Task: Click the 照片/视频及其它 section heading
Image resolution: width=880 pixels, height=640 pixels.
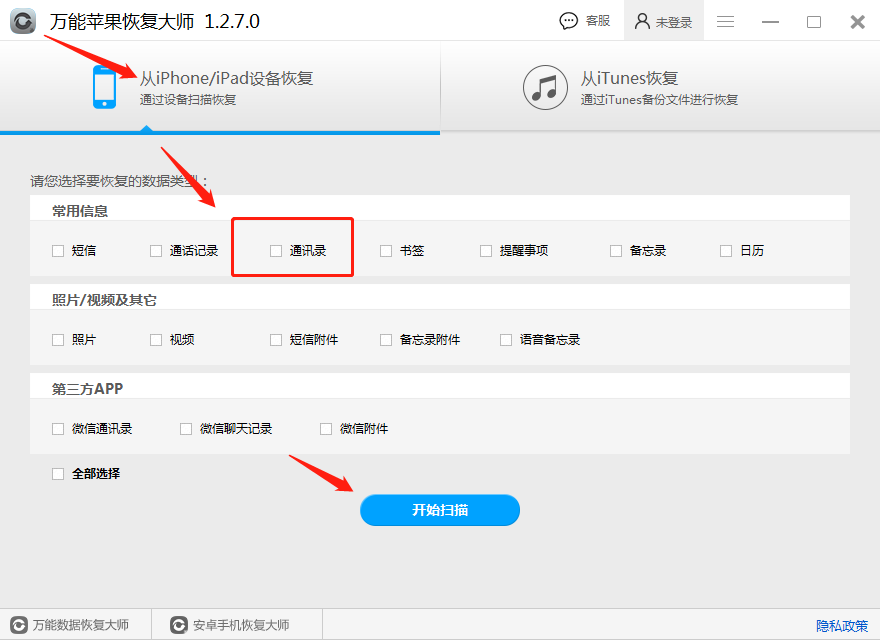Action: (104, 300)
